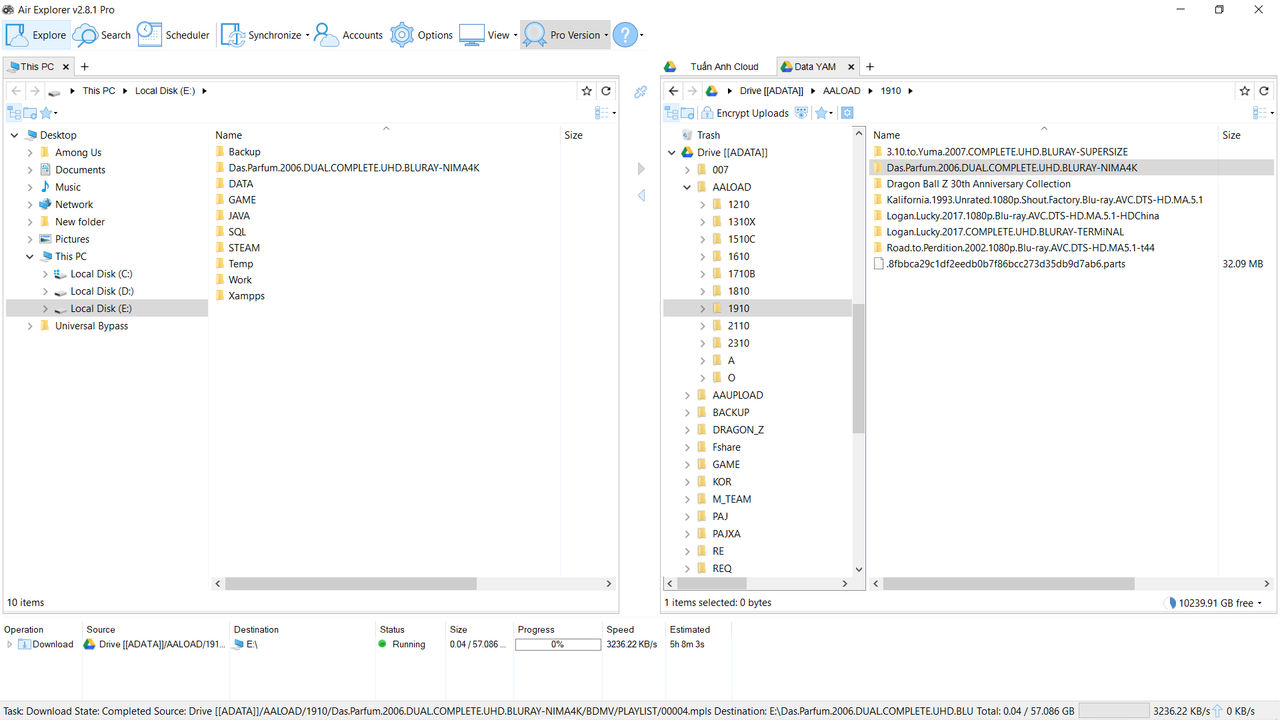Open the Options settings

click(422, 35)
